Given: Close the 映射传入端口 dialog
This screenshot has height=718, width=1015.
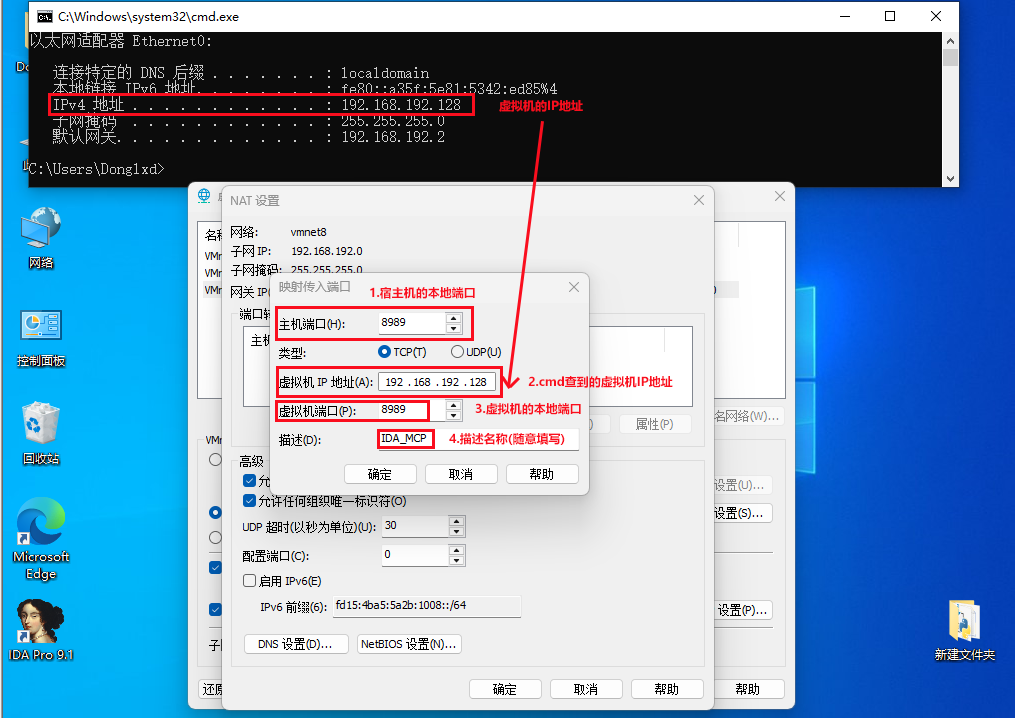Looking at the screenshot, I should tap(574, 287).
